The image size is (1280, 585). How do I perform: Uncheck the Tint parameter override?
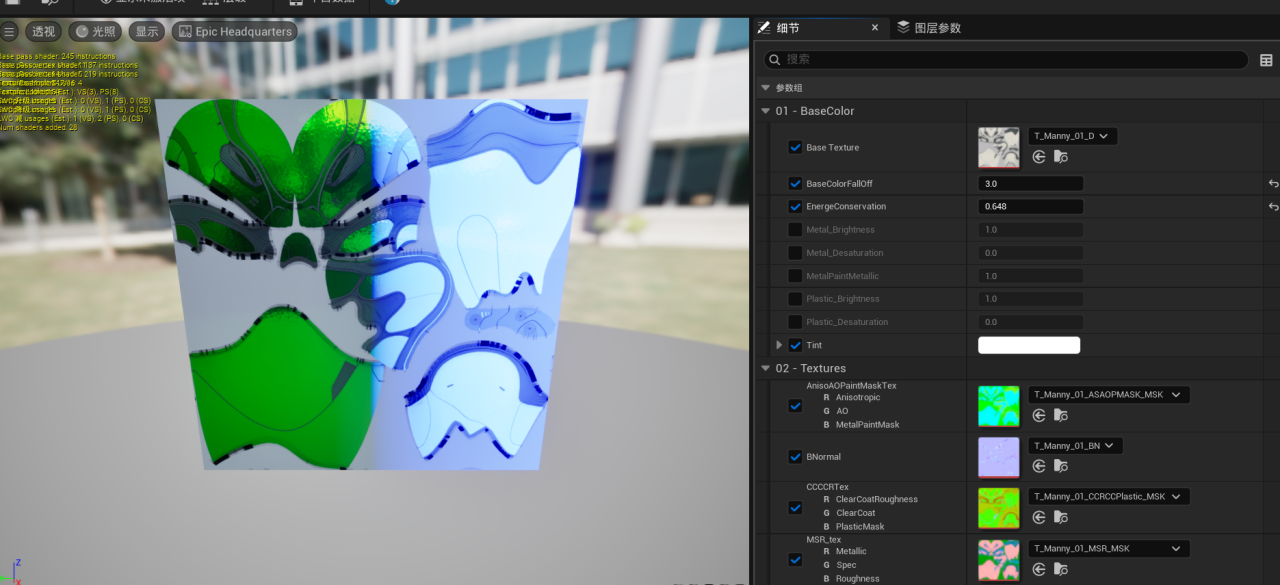(x=795, y=345)
